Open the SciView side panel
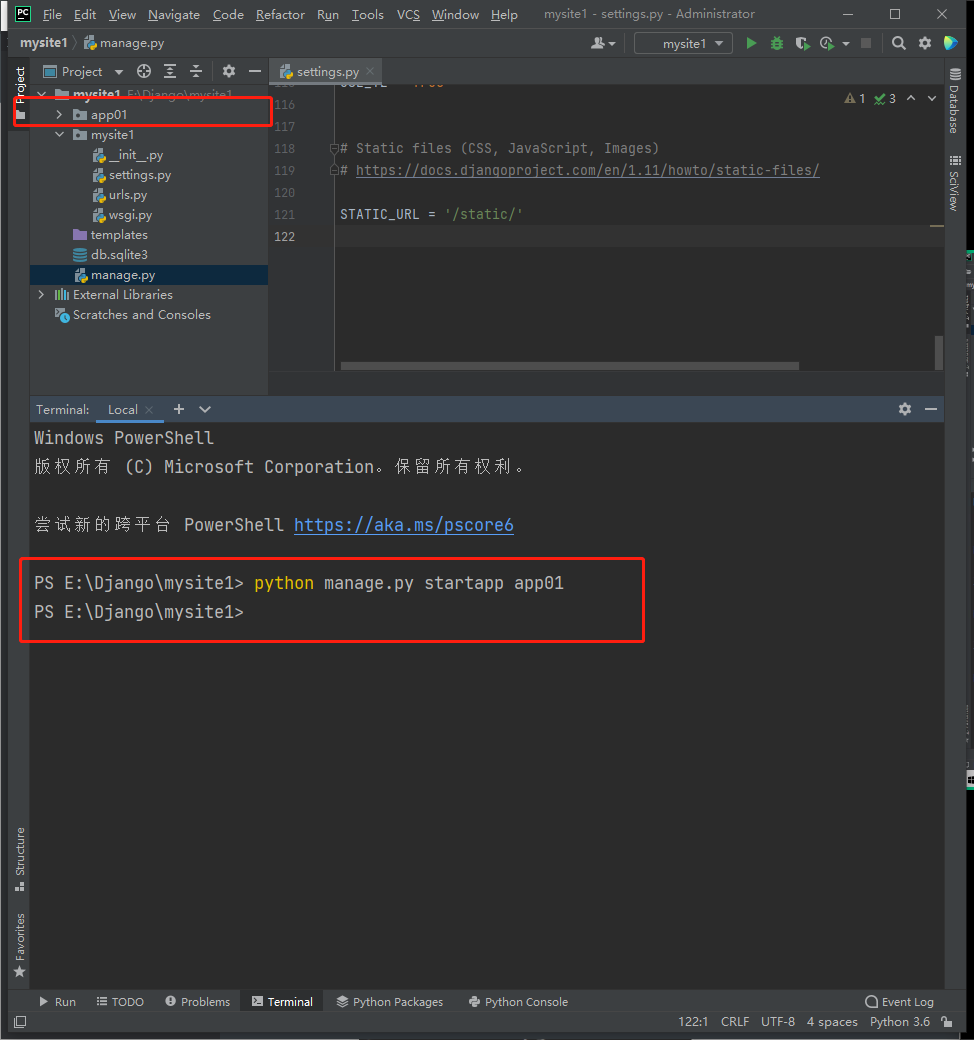 (x=954, y=184)
